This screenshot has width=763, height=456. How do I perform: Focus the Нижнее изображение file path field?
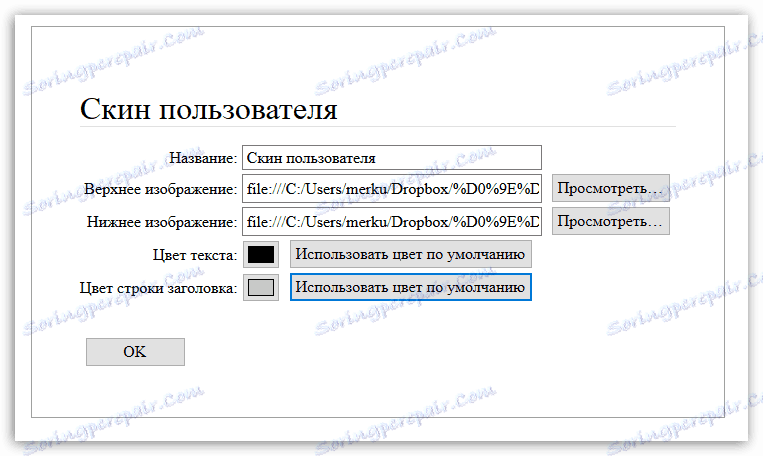(x=392, y=221)
